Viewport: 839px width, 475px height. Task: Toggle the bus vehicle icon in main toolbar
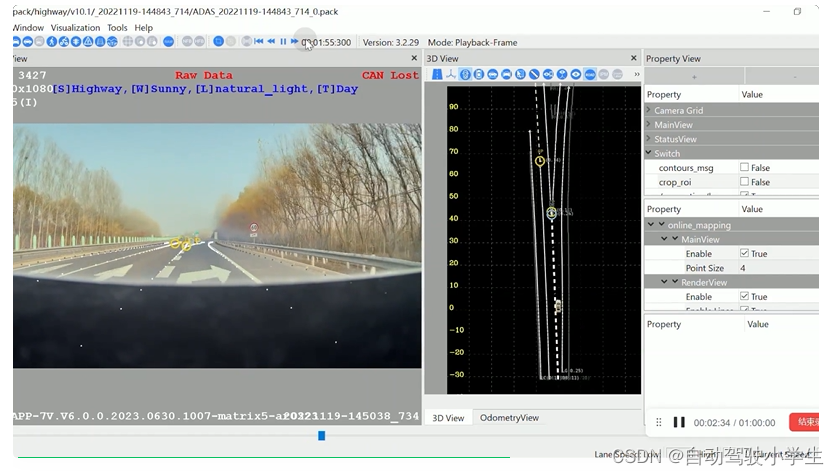point(39,42)
